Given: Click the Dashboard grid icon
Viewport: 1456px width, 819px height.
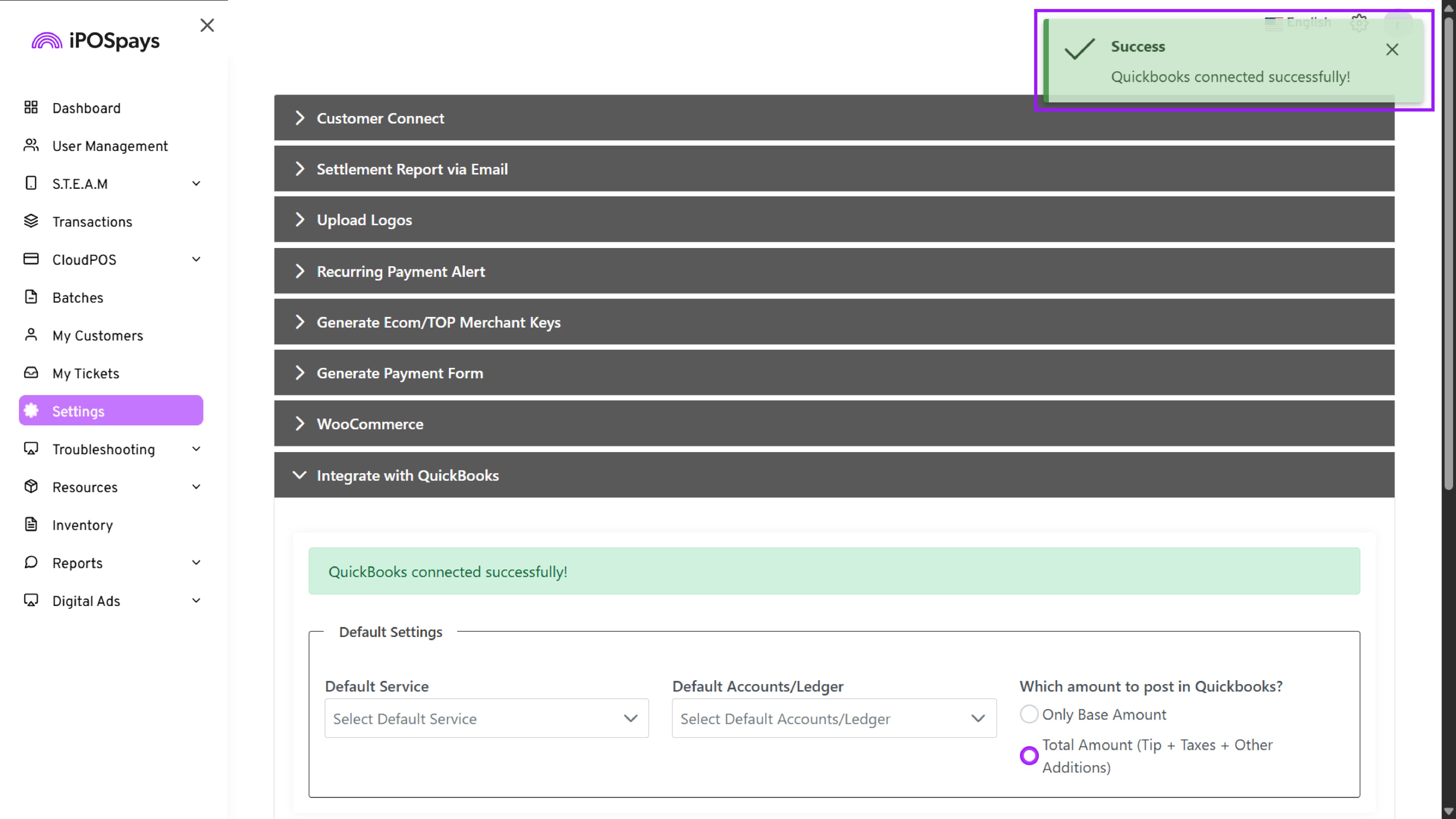Looking at the screenshot, I should click(x=31, y=107).
